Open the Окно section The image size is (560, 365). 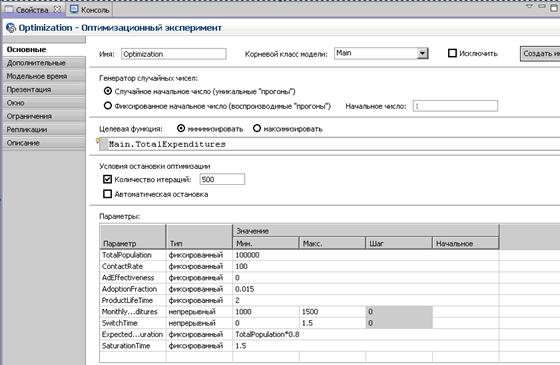tap(44, 103)
